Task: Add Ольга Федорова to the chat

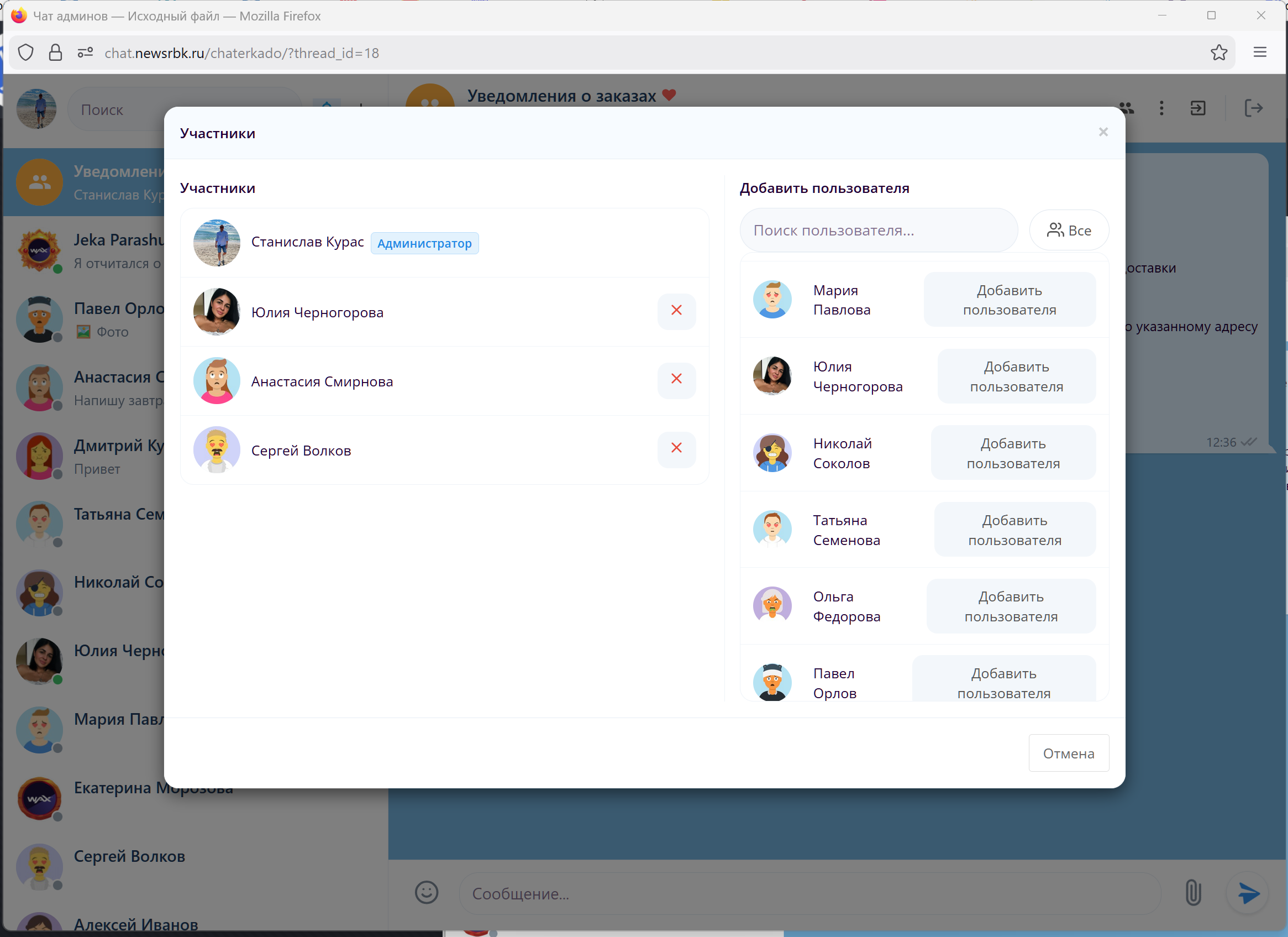Action: pos(1010,606)
